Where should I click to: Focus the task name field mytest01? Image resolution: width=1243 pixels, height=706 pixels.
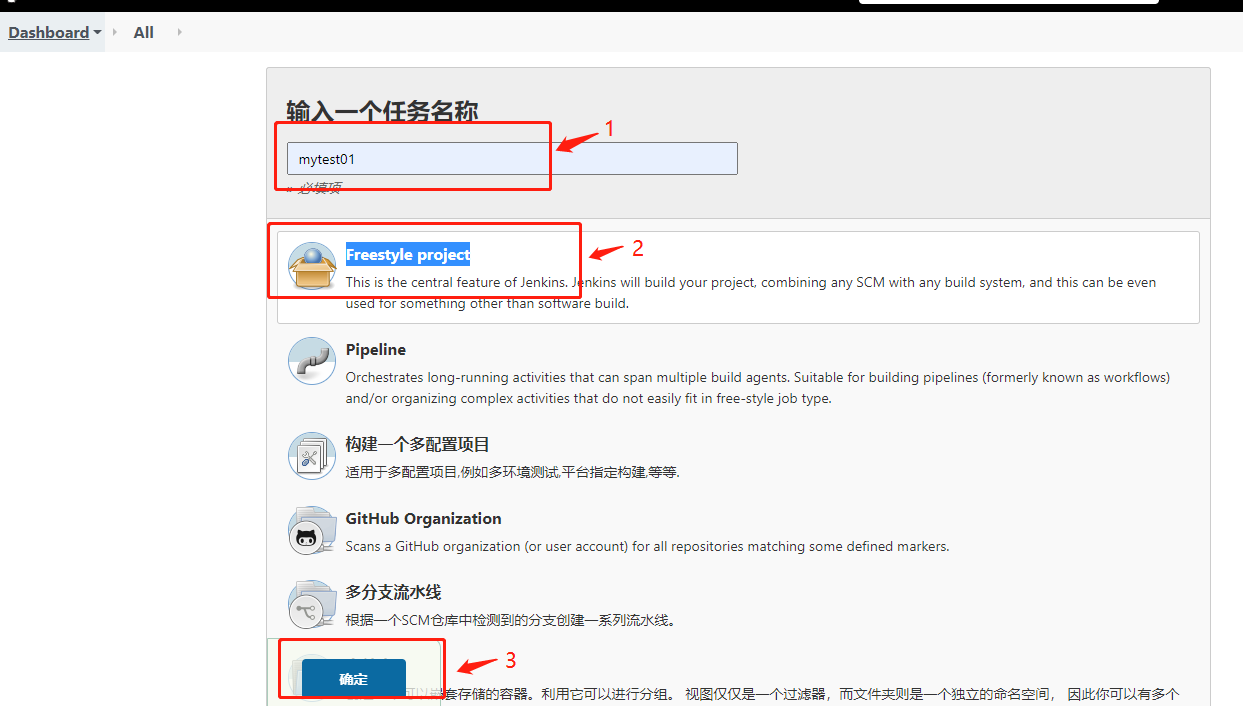pyautogui.click(x=512, y=159)
